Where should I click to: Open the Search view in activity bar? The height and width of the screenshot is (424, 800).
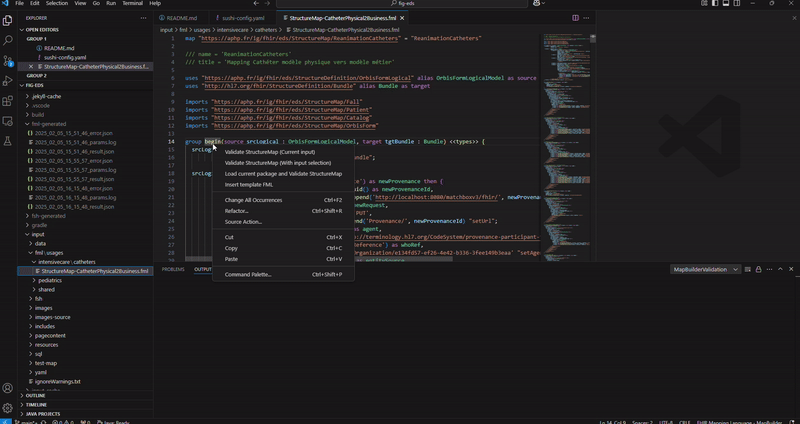coord(8,40)
